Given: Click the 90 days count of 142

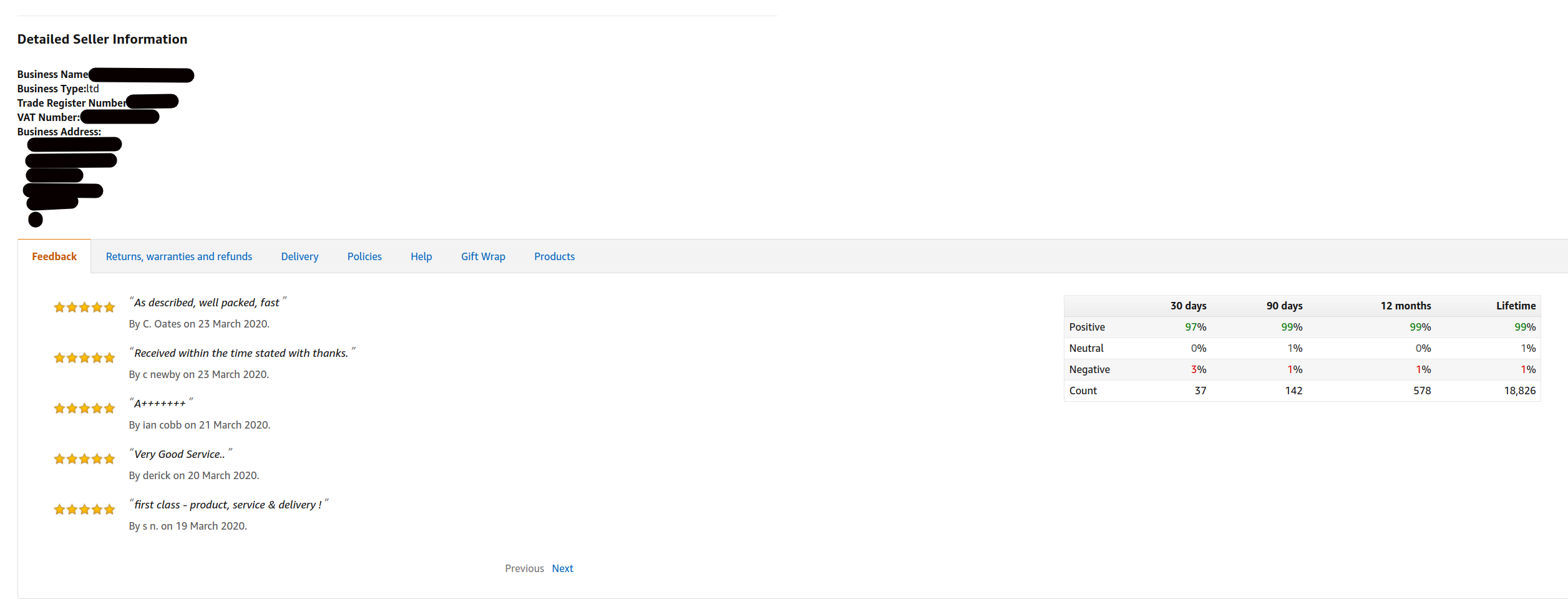Looking at the screenshot, I should pos(1293,391).
